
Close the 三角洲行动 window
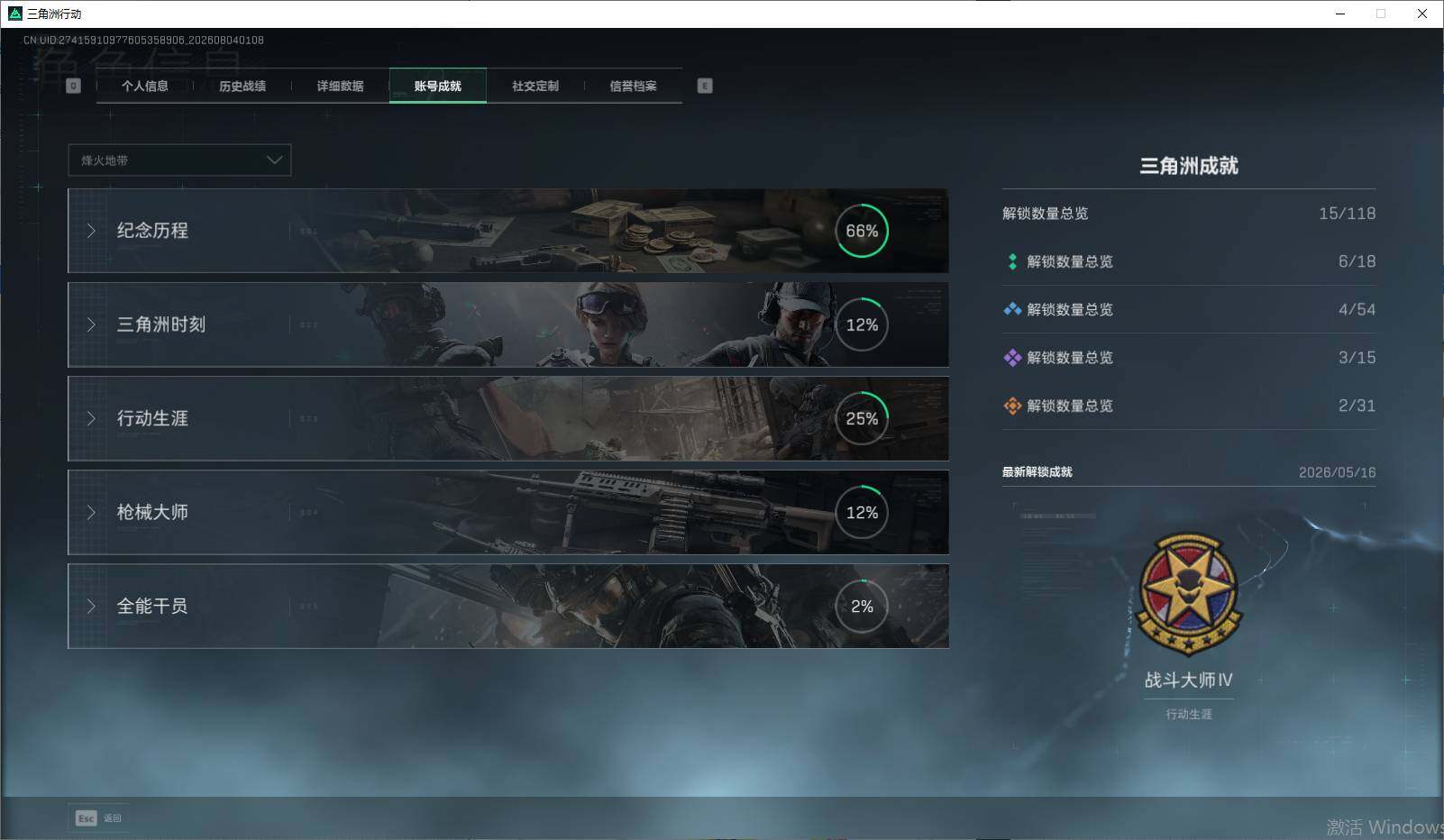1422,14
